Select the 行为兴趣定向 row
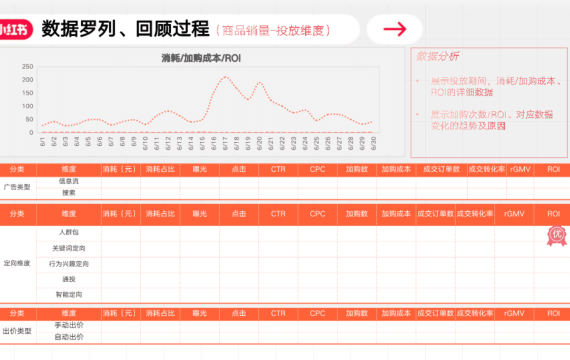Screen dimensions: 570x360 (285, 264)
